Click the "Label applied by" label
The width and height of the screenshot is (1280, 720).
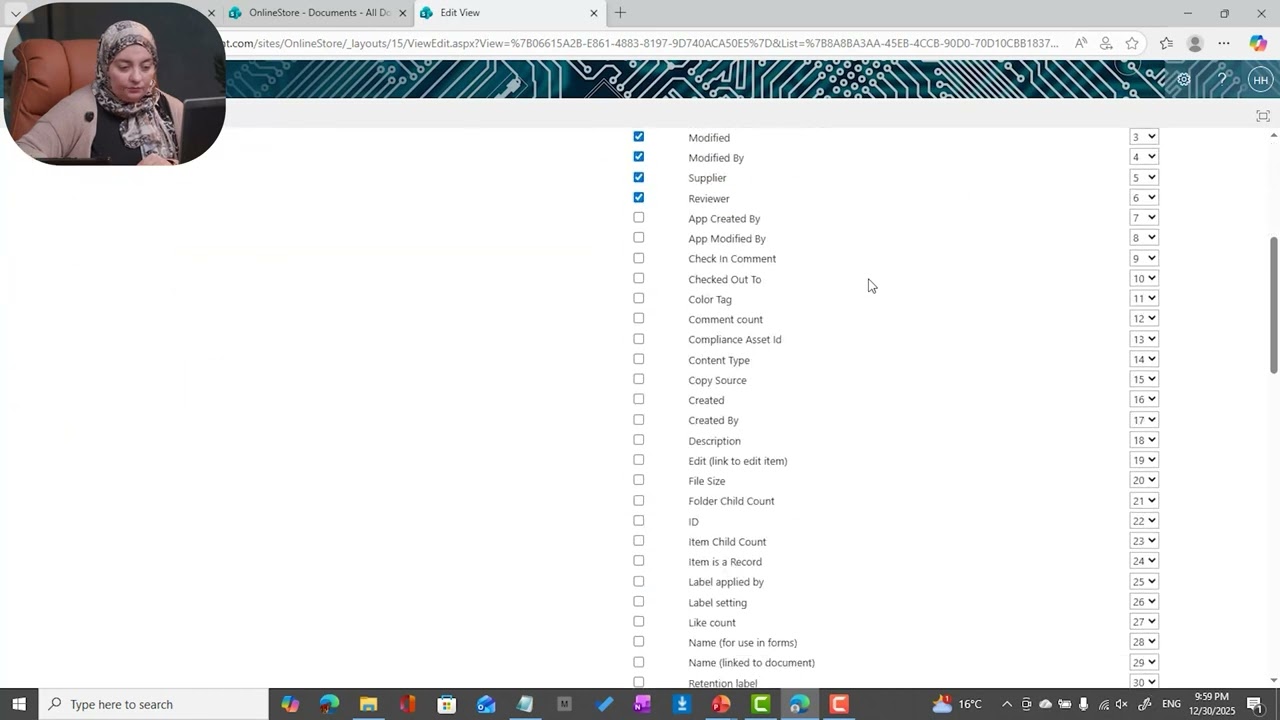coord(726,582)
